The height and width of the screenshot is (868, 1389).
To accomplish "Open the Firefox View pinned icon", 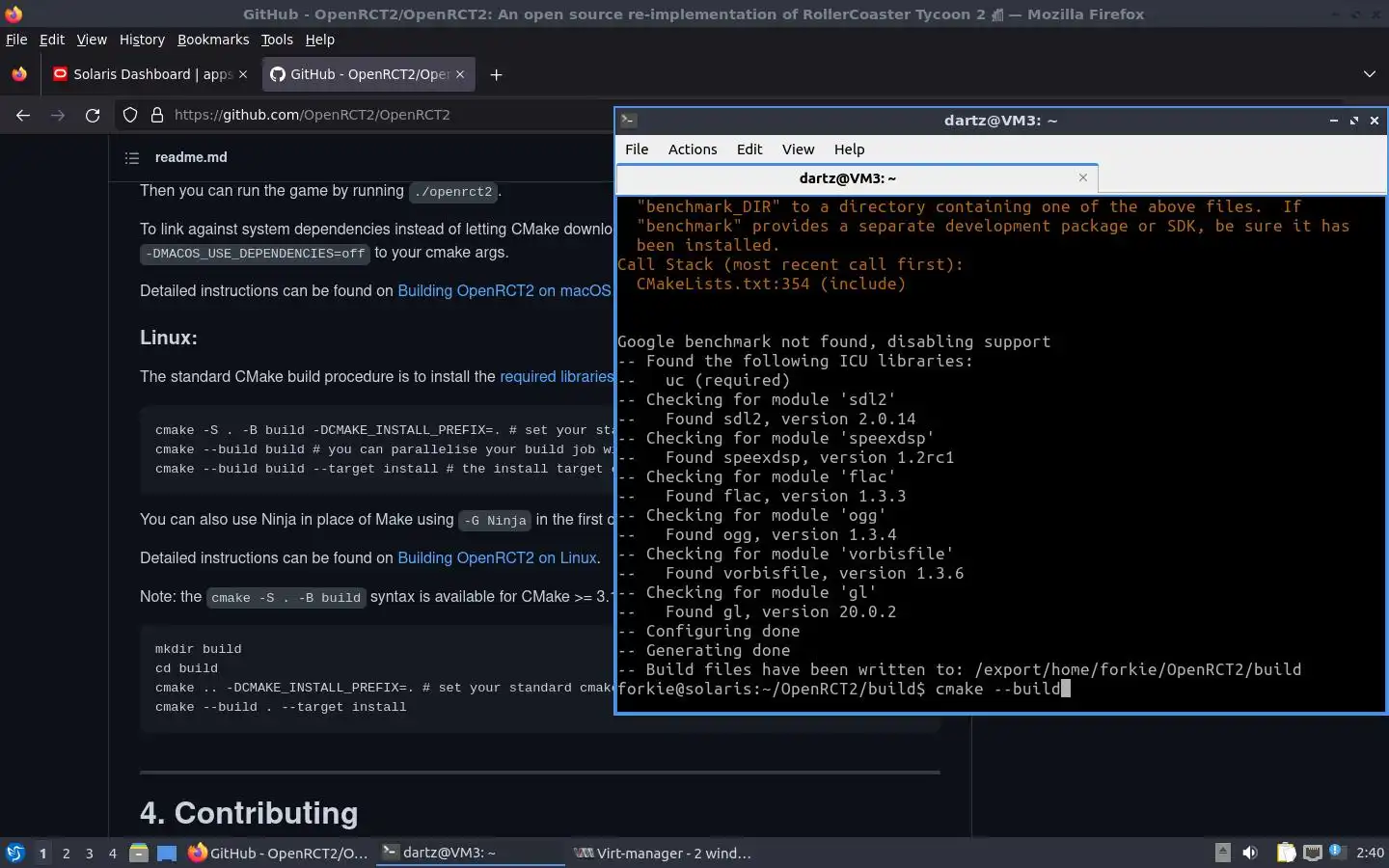I will [x=19, y=74].
